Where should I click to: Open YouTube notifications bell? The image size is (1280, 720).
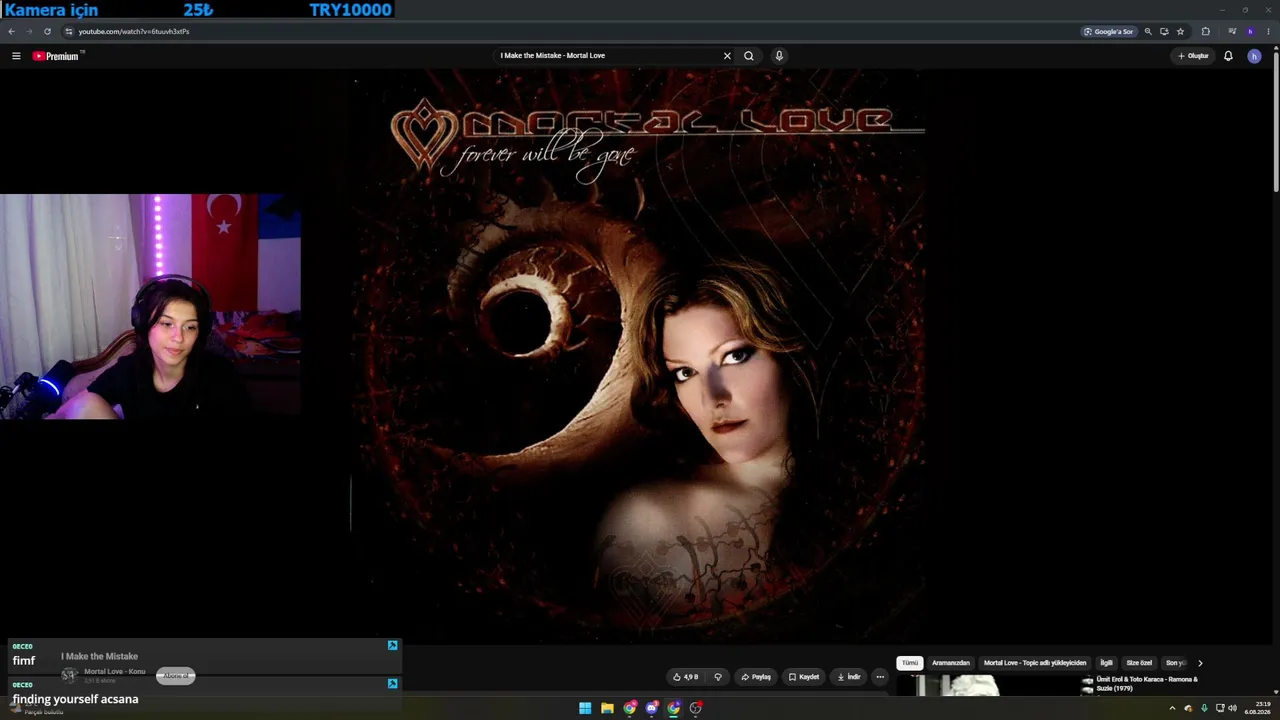(x=1228, y=56)
